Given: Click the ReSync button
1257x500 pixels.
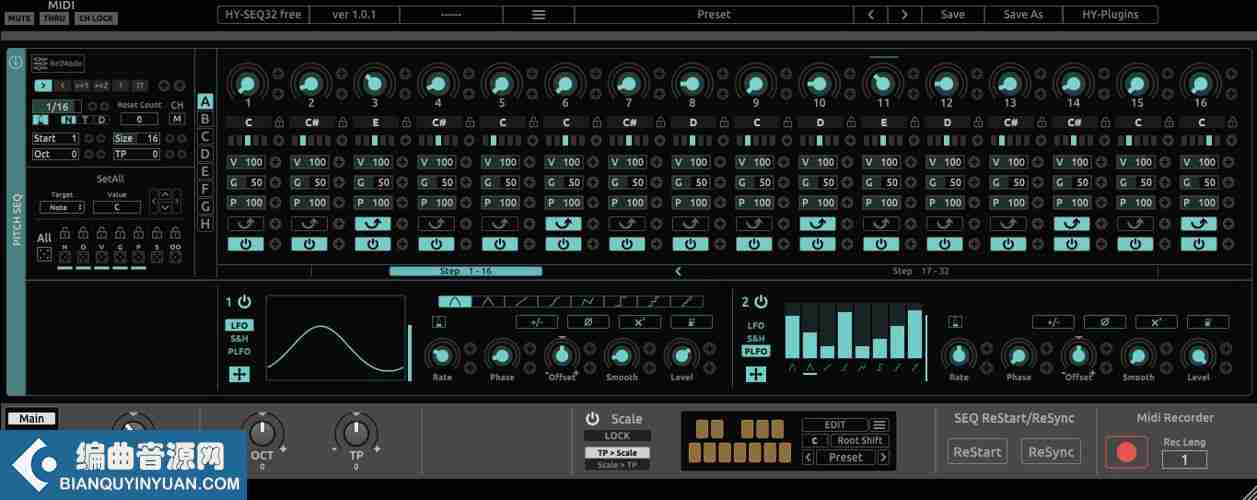Looking at the screenshot, I should point(1051,451).
